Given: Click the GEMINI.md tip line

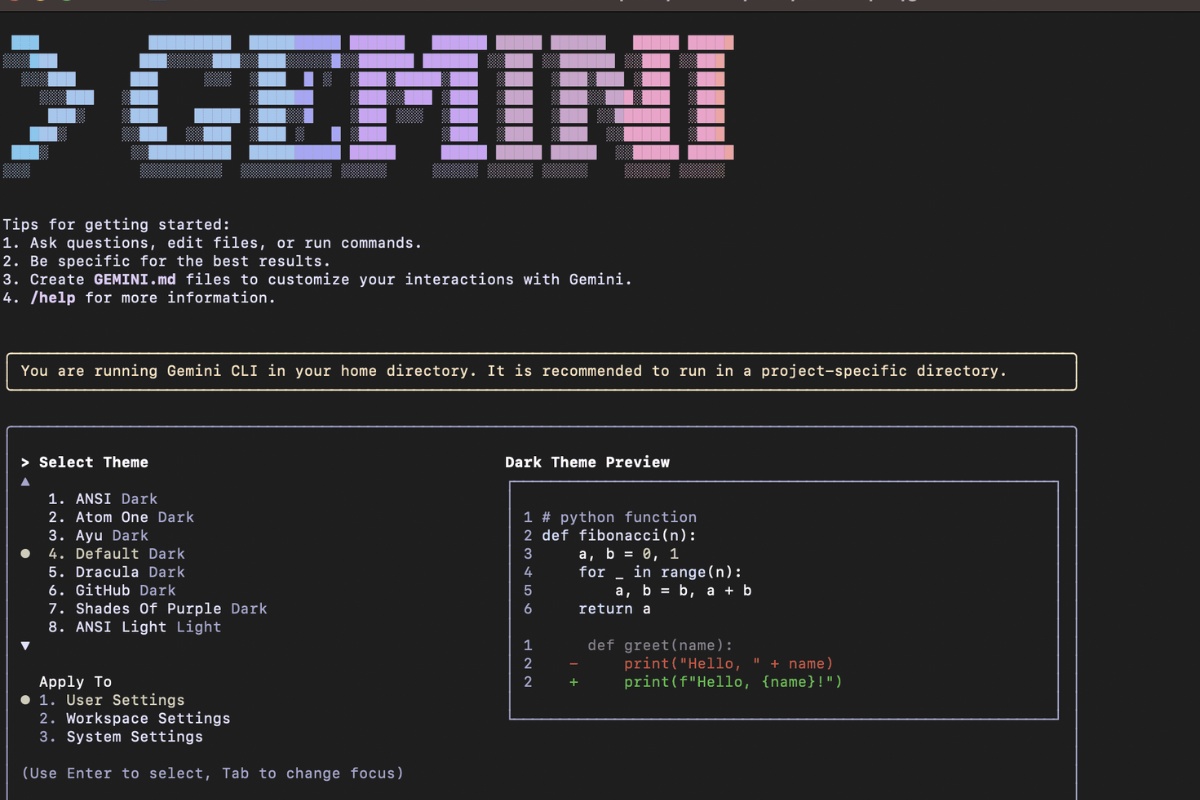Looking at the screenshot, I should (317, 280).
